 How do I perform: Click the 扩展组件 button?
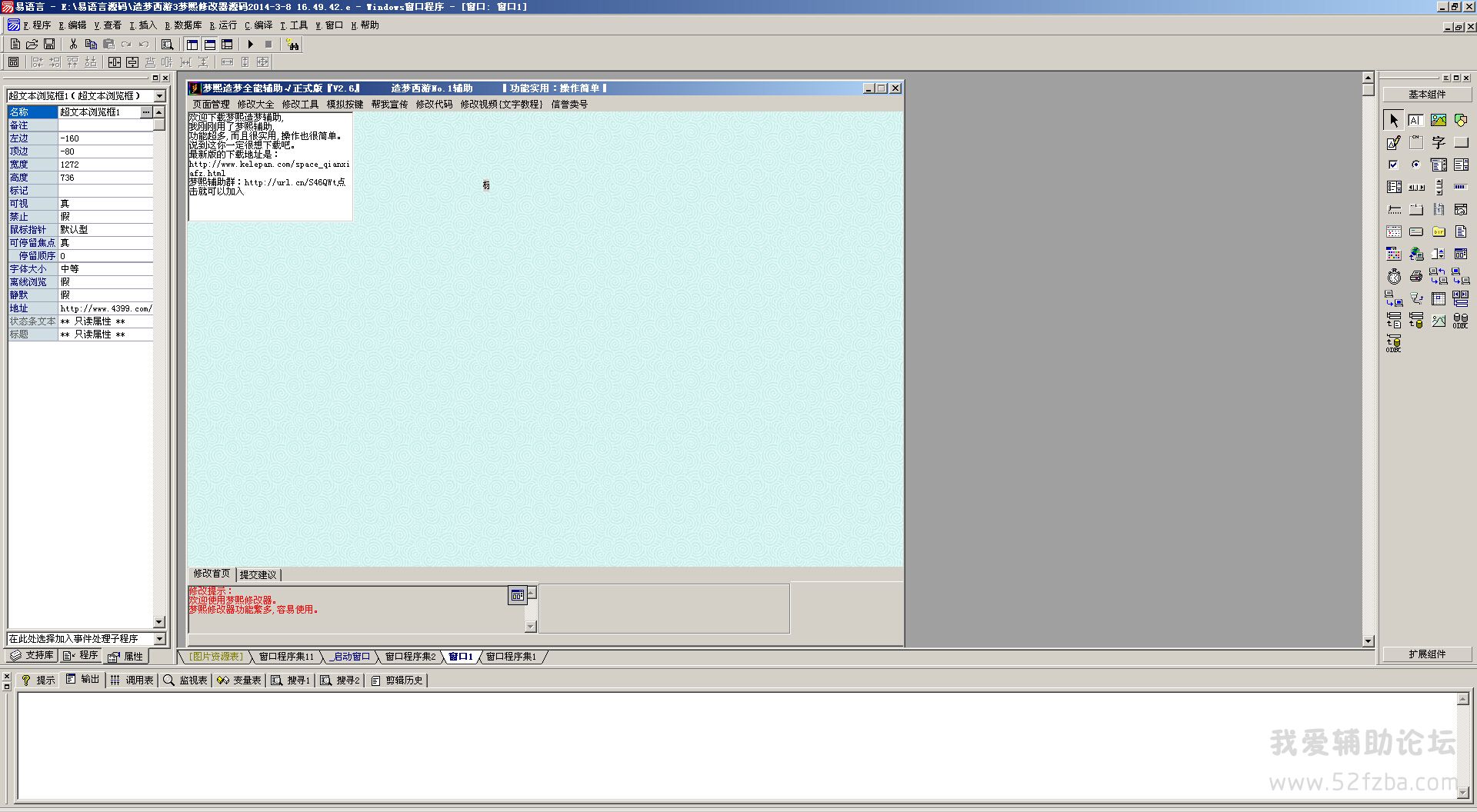[x=1426, y=654]
